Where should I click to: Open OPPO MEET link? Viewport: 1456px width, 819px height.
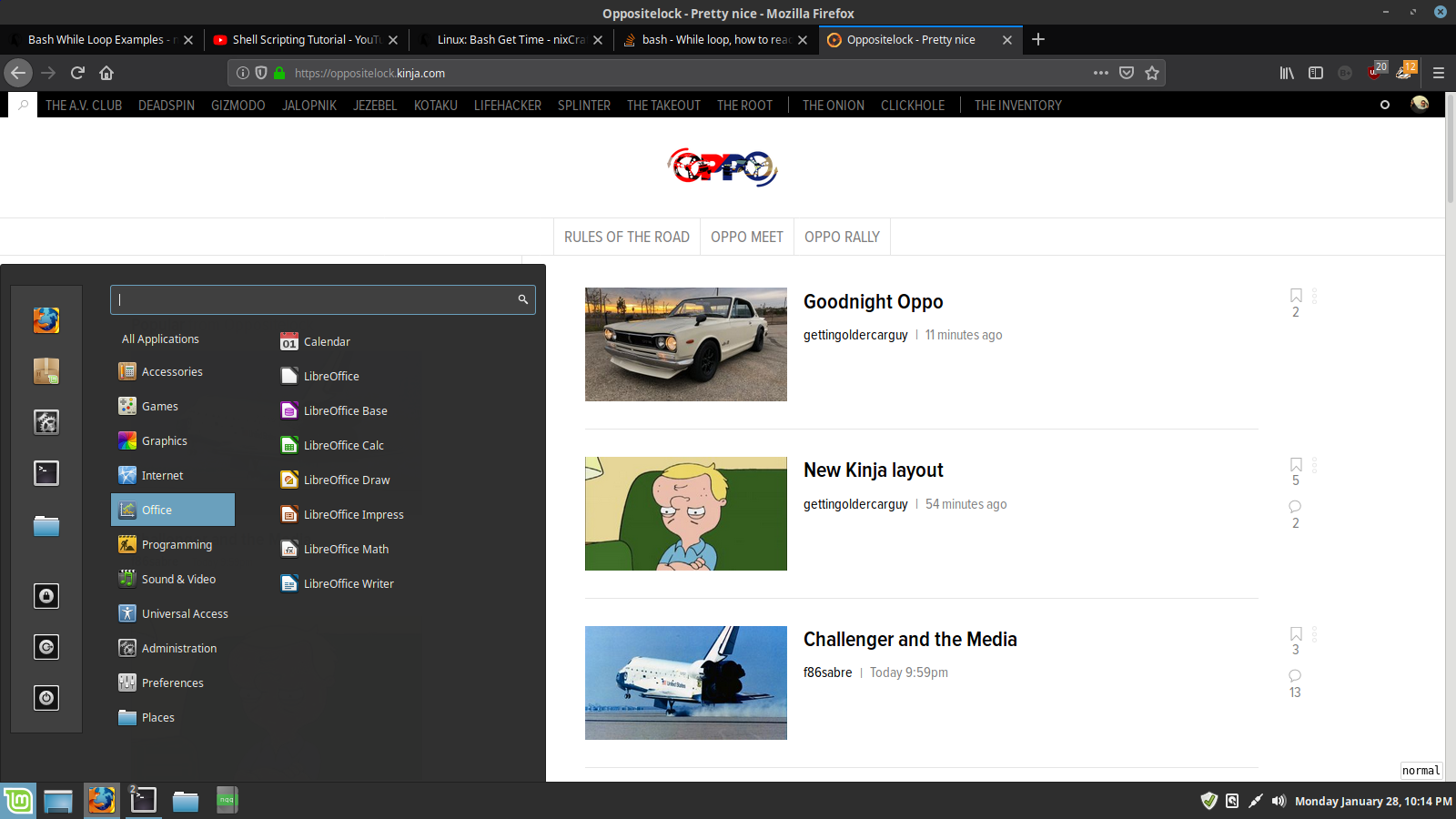[747, 237]
